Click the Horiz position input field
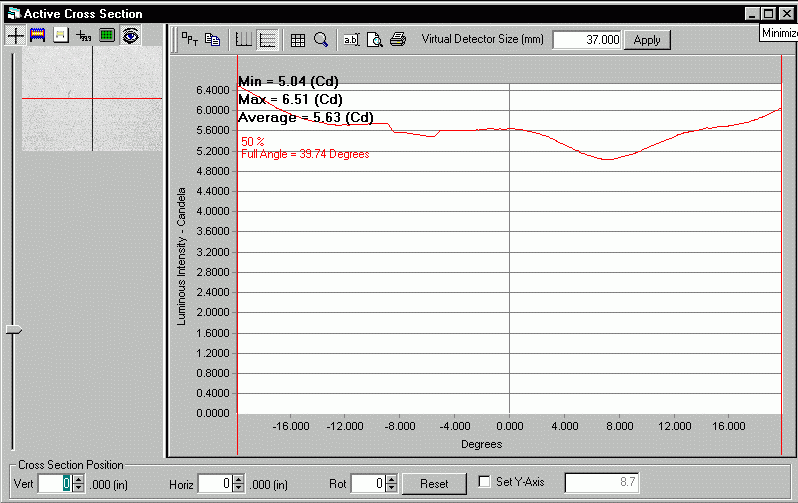 pyautogui.click(x=215, y=484)
